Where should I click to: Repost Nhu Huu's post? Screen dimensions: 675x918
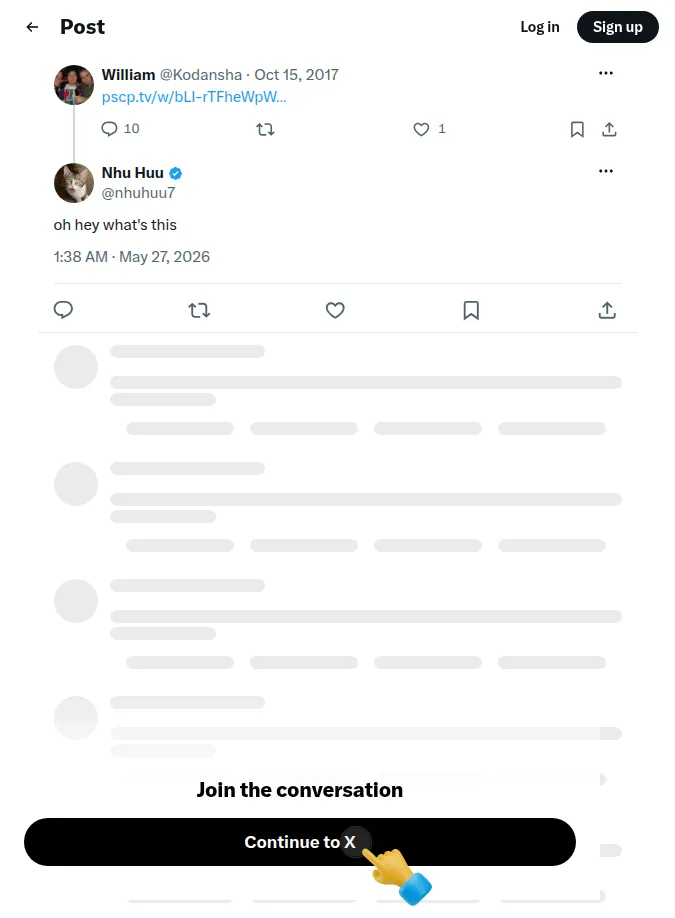[199, 310]
